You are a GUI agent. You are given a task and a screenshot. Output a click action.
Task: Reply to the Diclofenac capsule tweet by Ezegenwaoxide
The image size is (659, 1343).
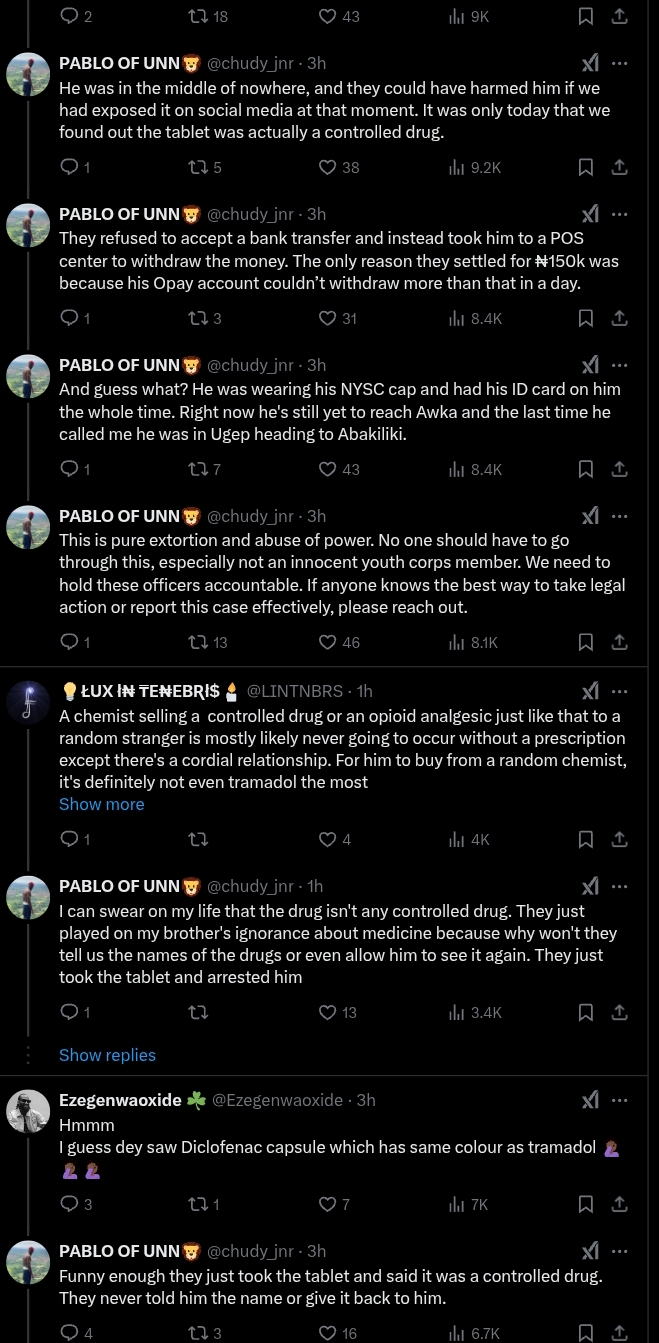70,1204
